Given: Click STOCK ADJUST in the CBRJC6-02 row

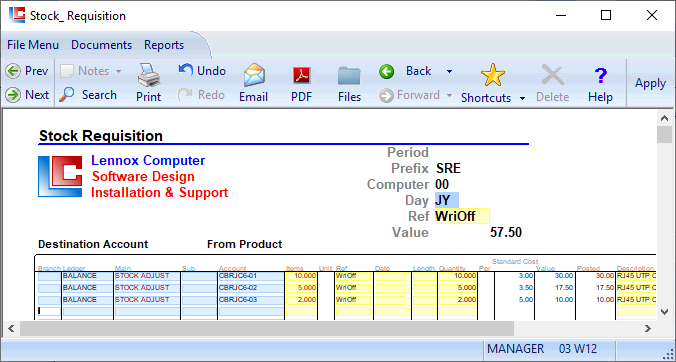Looking at the screenshot, I should [x=147, y=288].
